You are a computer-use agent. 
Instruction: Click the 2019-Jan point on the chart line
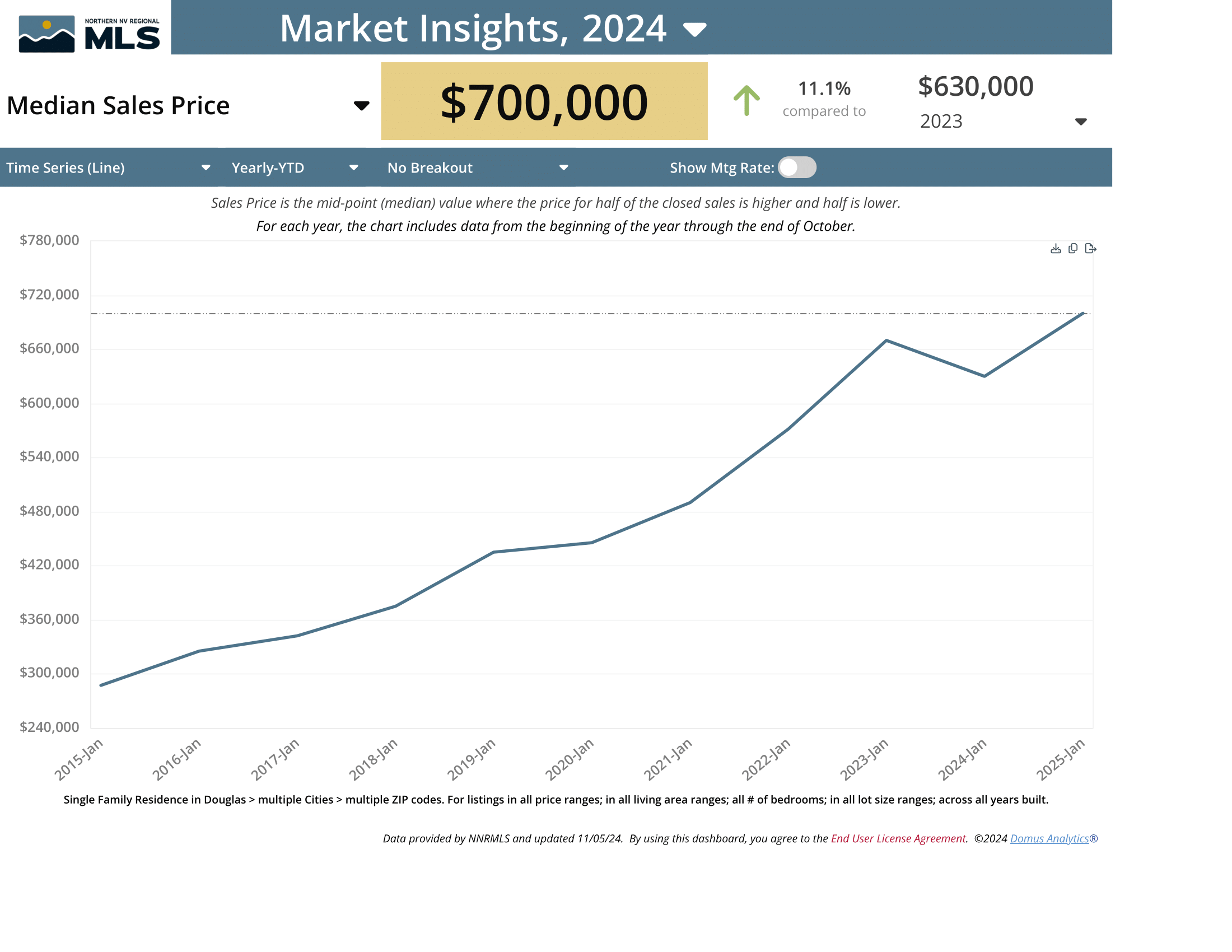(493, 552)
